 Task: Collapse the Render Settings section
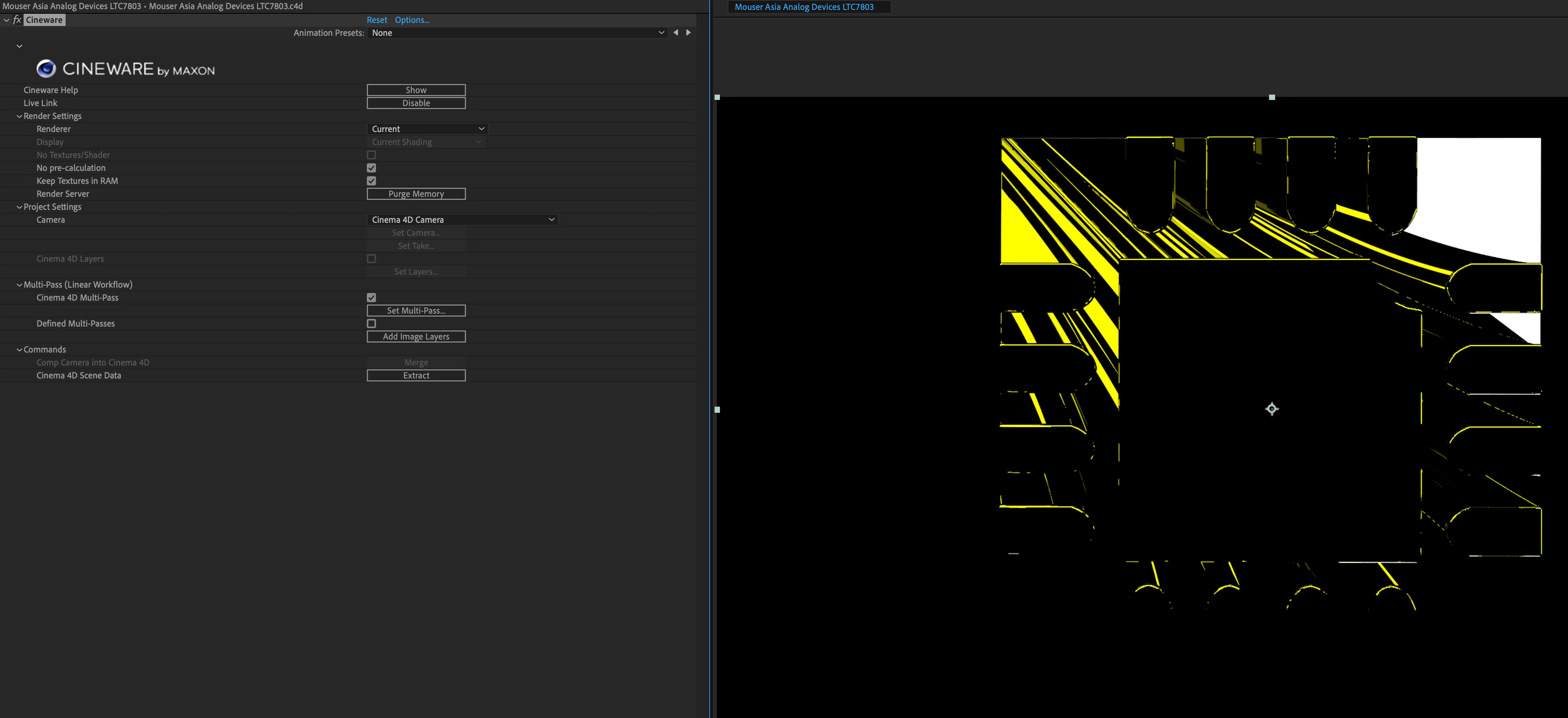pos(19,116)
